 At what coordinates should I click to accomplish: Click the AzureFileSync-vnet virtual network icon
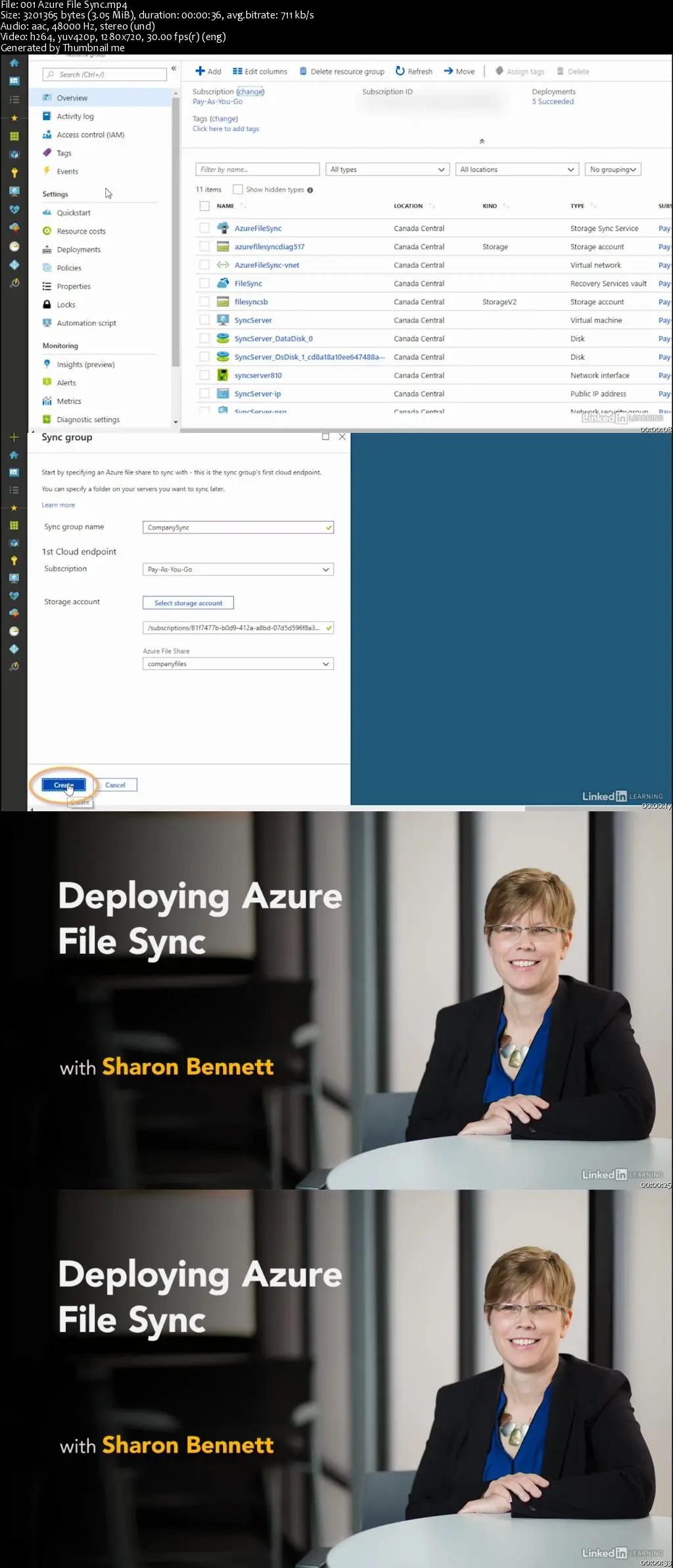(223, 265)
